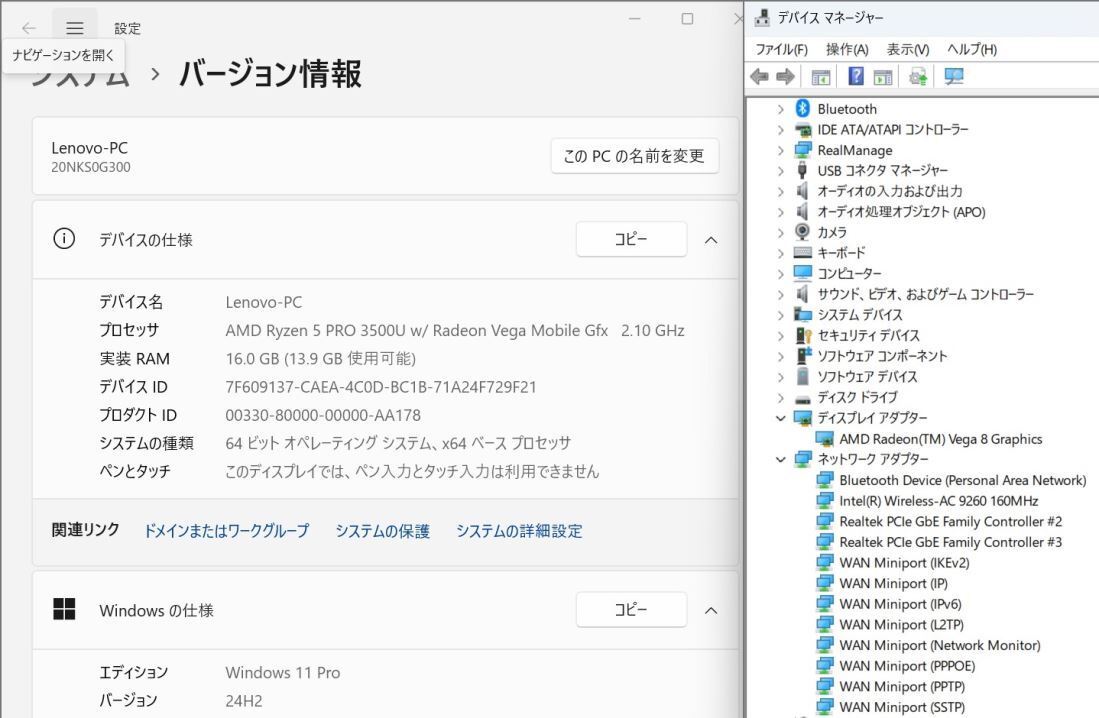
Task: Click product ID 00330-80000-00000-AA178
Action: [x=323, y=415]
